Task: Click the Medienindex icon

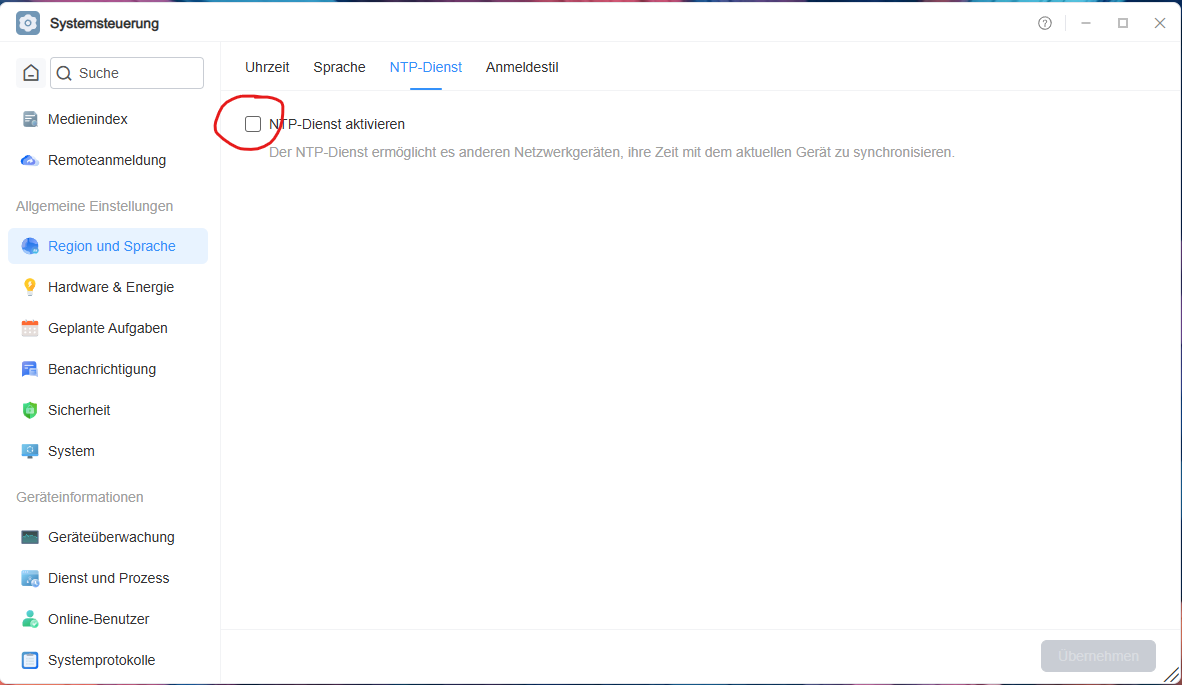Action: [x=30, y=119]
